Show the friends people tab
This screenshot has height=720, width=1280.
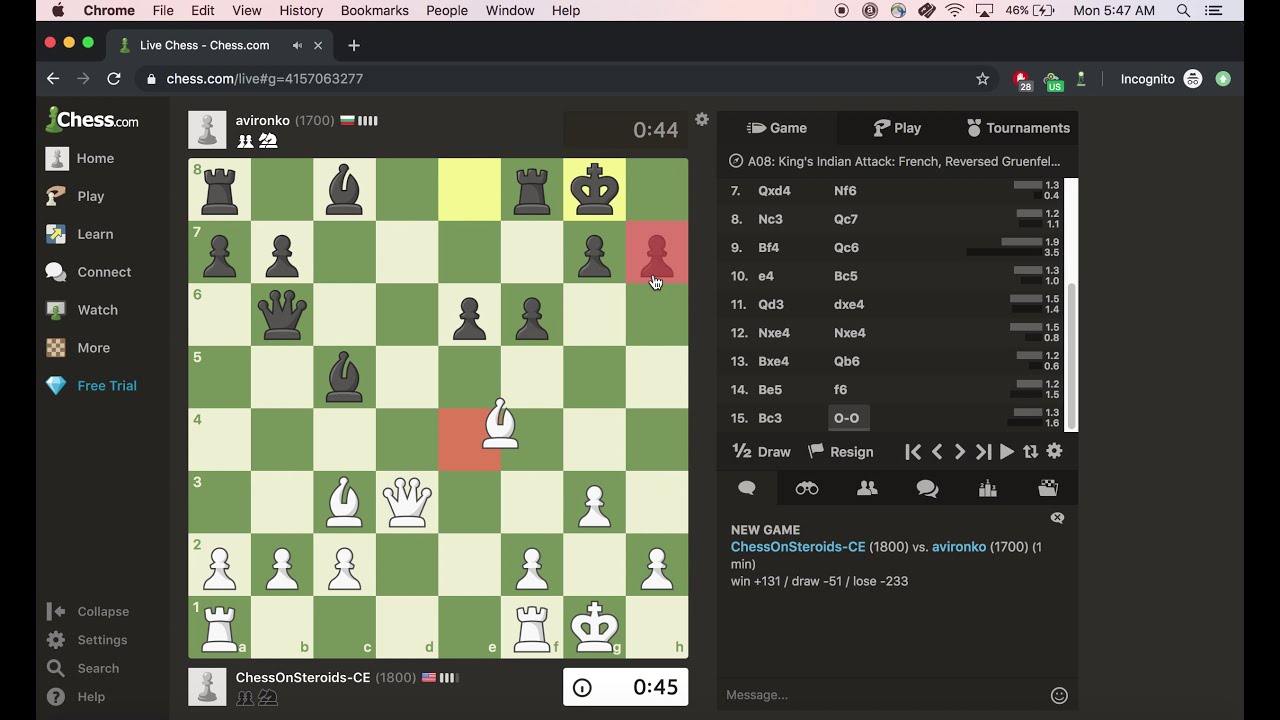(867, 488)
